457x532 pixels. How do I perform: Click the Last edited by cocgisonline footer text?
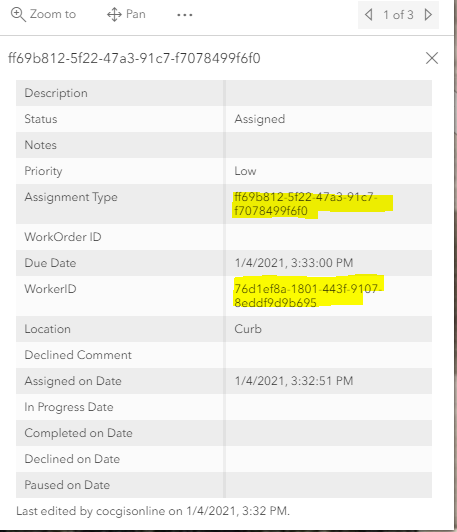click(x=153, y=511)
